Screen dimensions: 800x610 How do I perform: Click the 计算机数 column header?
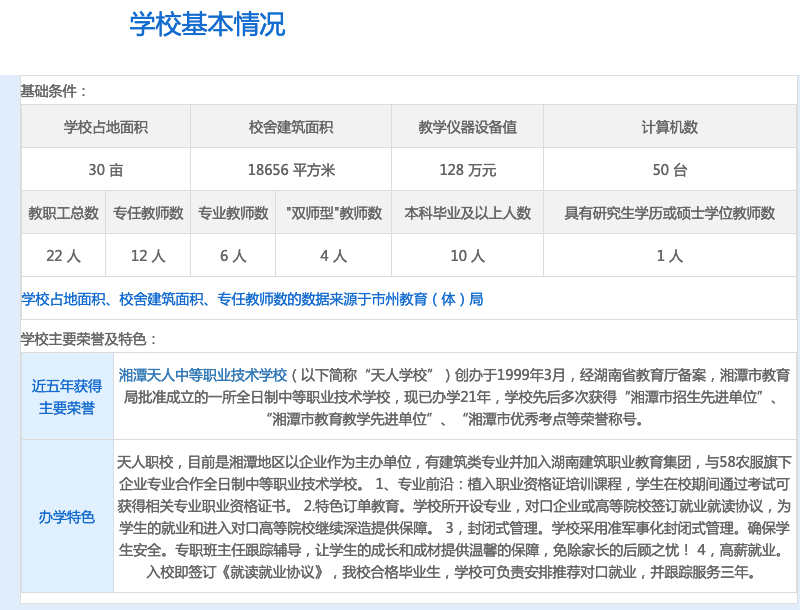click(668, 126)
